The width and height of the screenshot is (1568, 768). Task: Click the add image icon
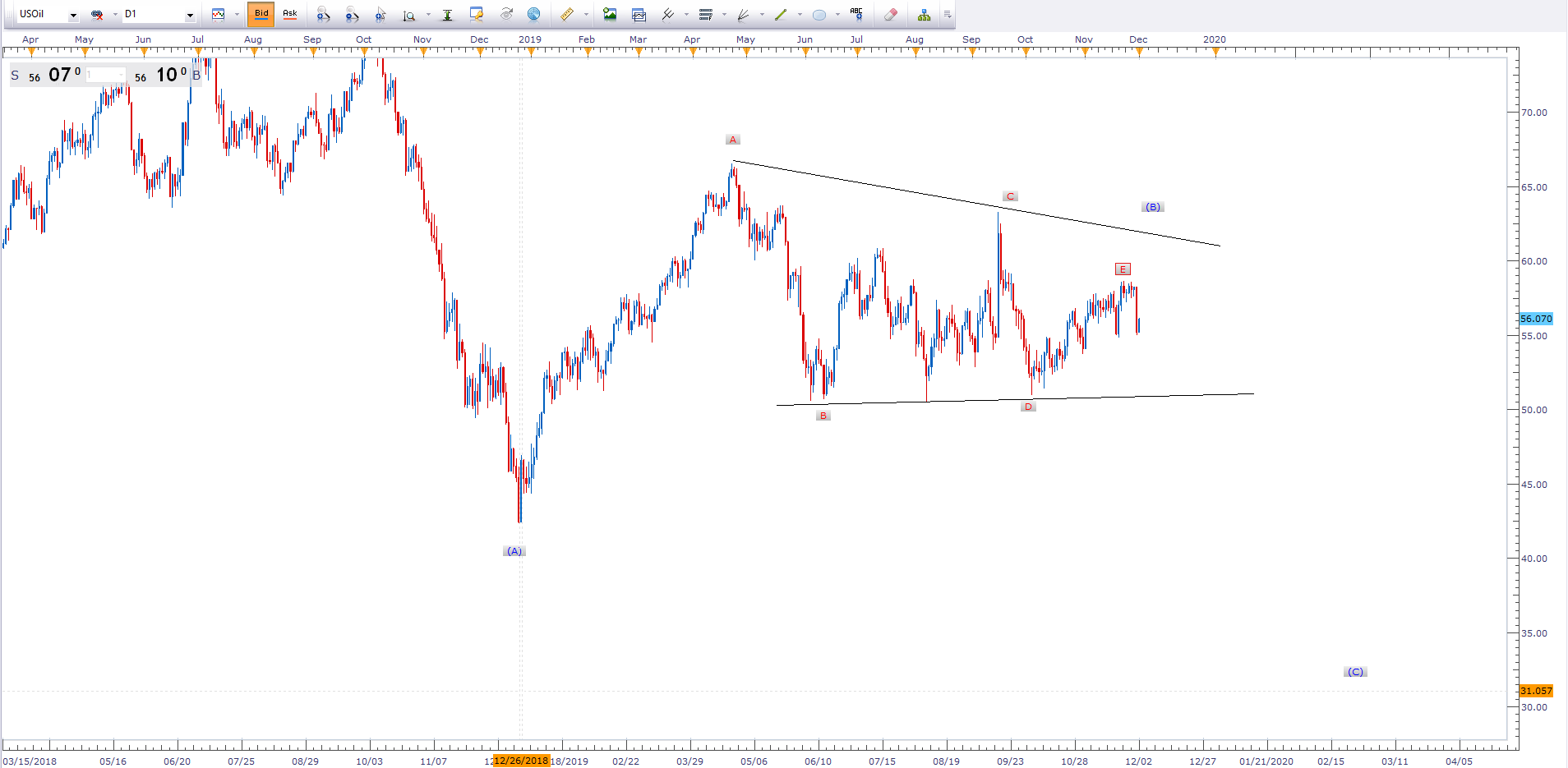click(610, 15)
